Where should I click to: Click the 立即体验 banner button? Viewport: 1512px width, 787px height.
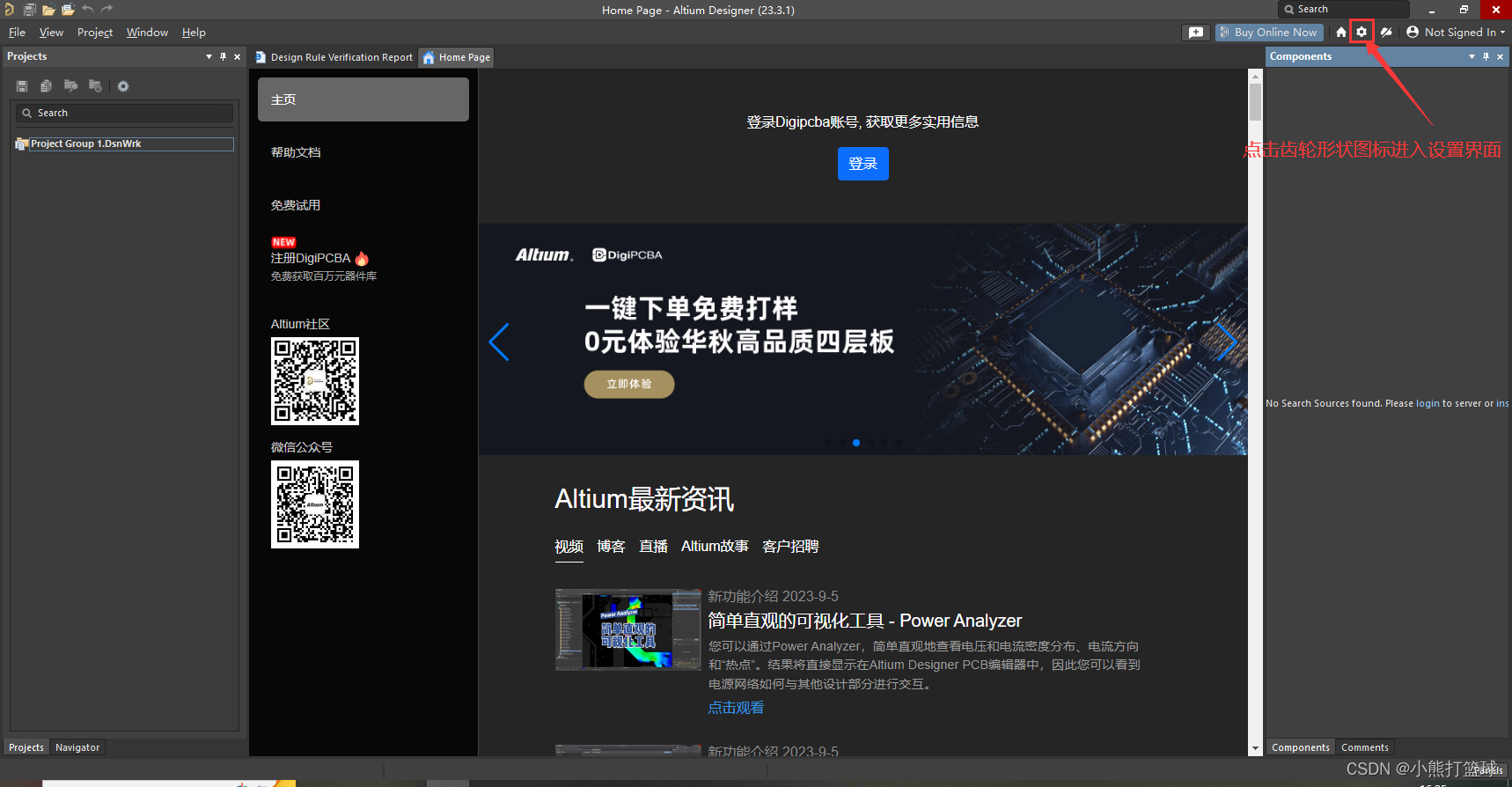629,384
